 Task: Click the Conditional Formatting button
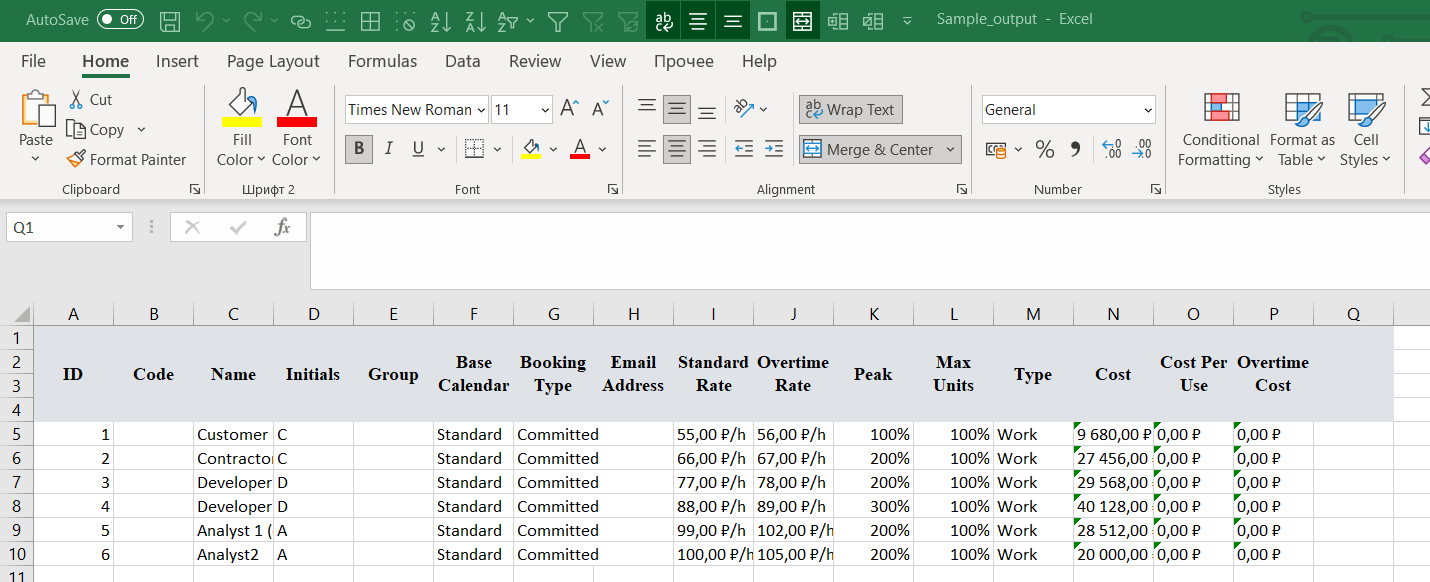[x=1220, y=129]
